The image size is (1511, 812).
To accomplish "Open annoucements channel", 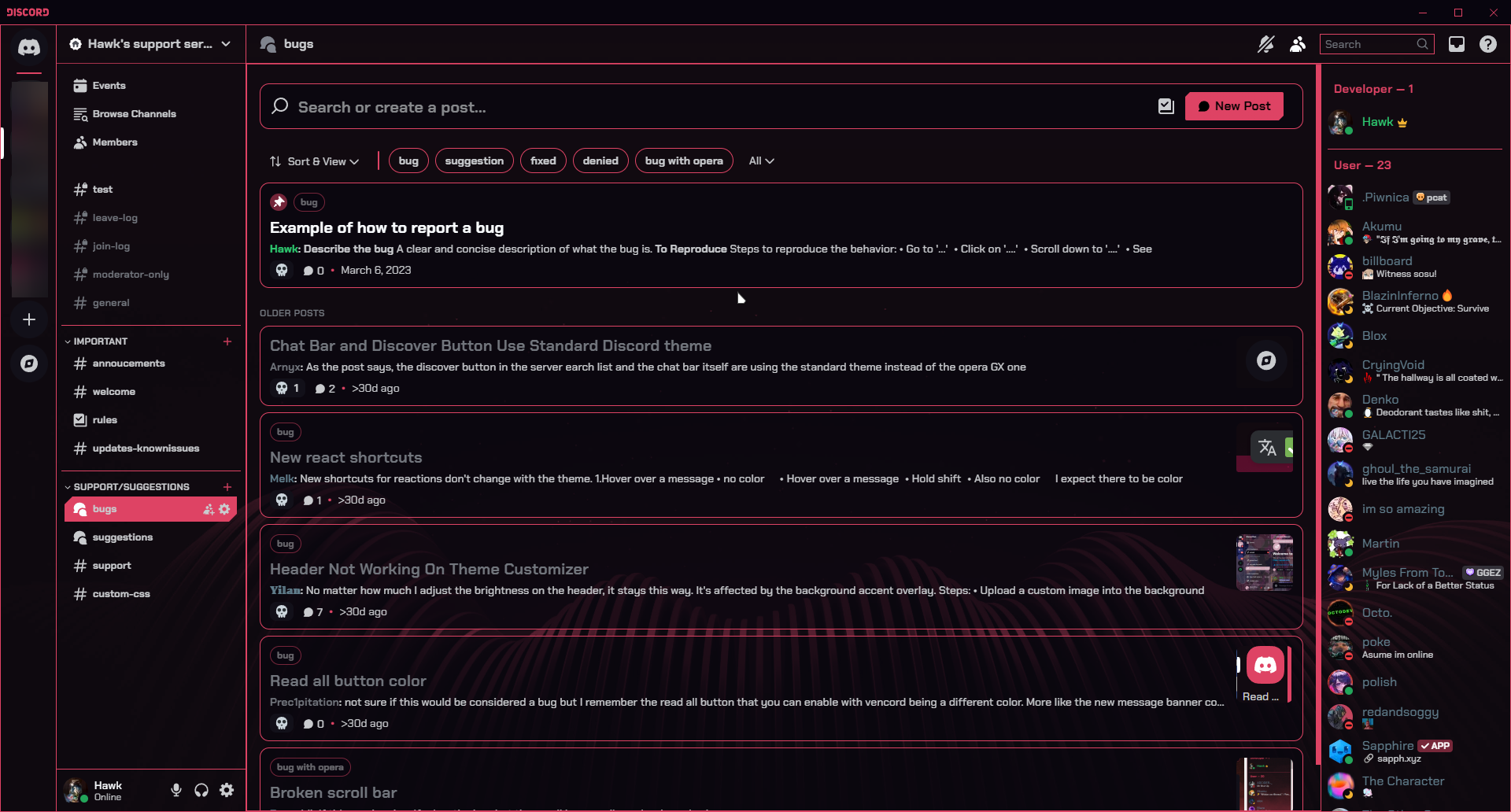I will tap(151, 364).
